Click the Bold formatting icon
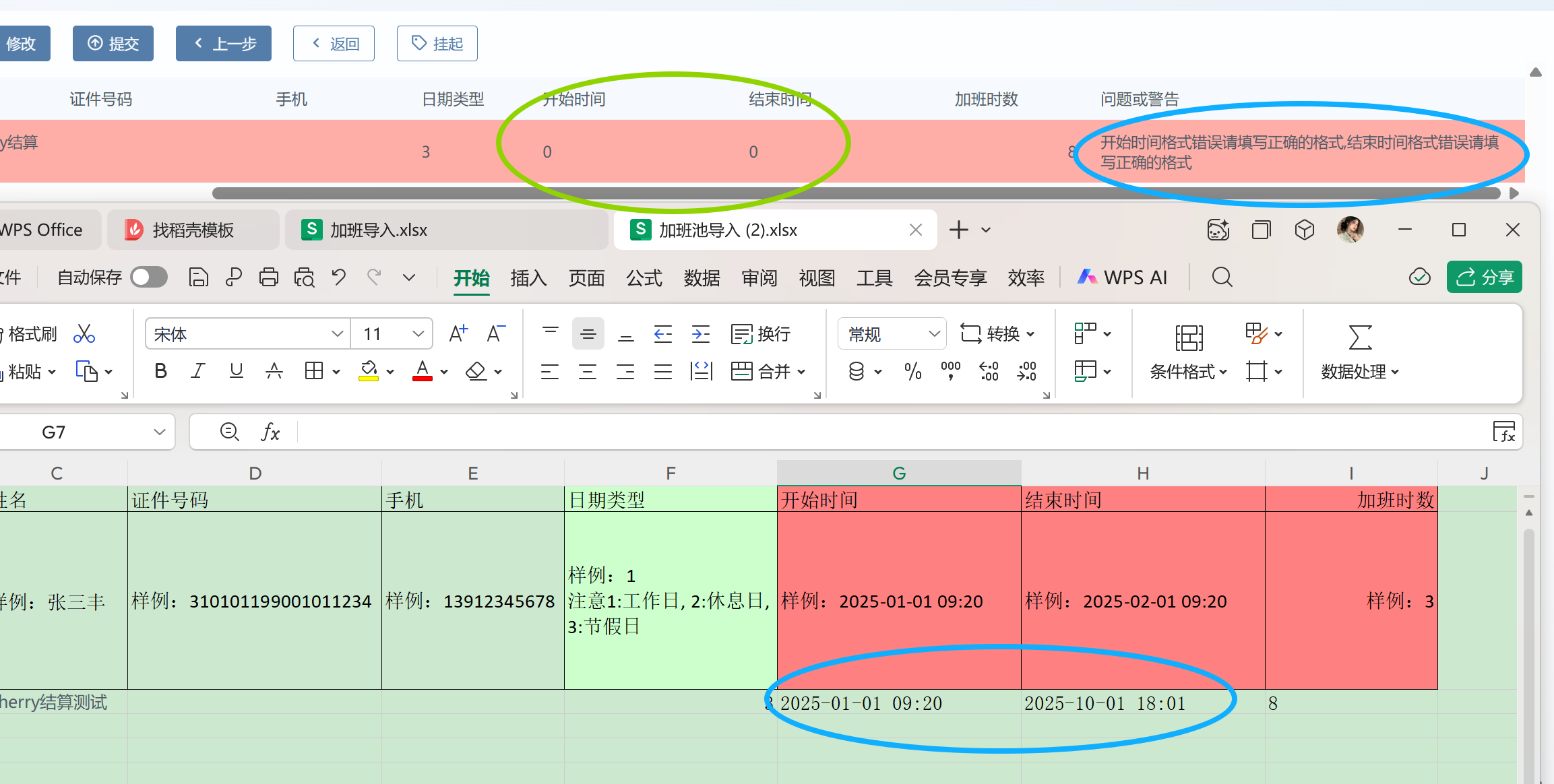This screenshot has height=784, width=1554. (160, 371)
